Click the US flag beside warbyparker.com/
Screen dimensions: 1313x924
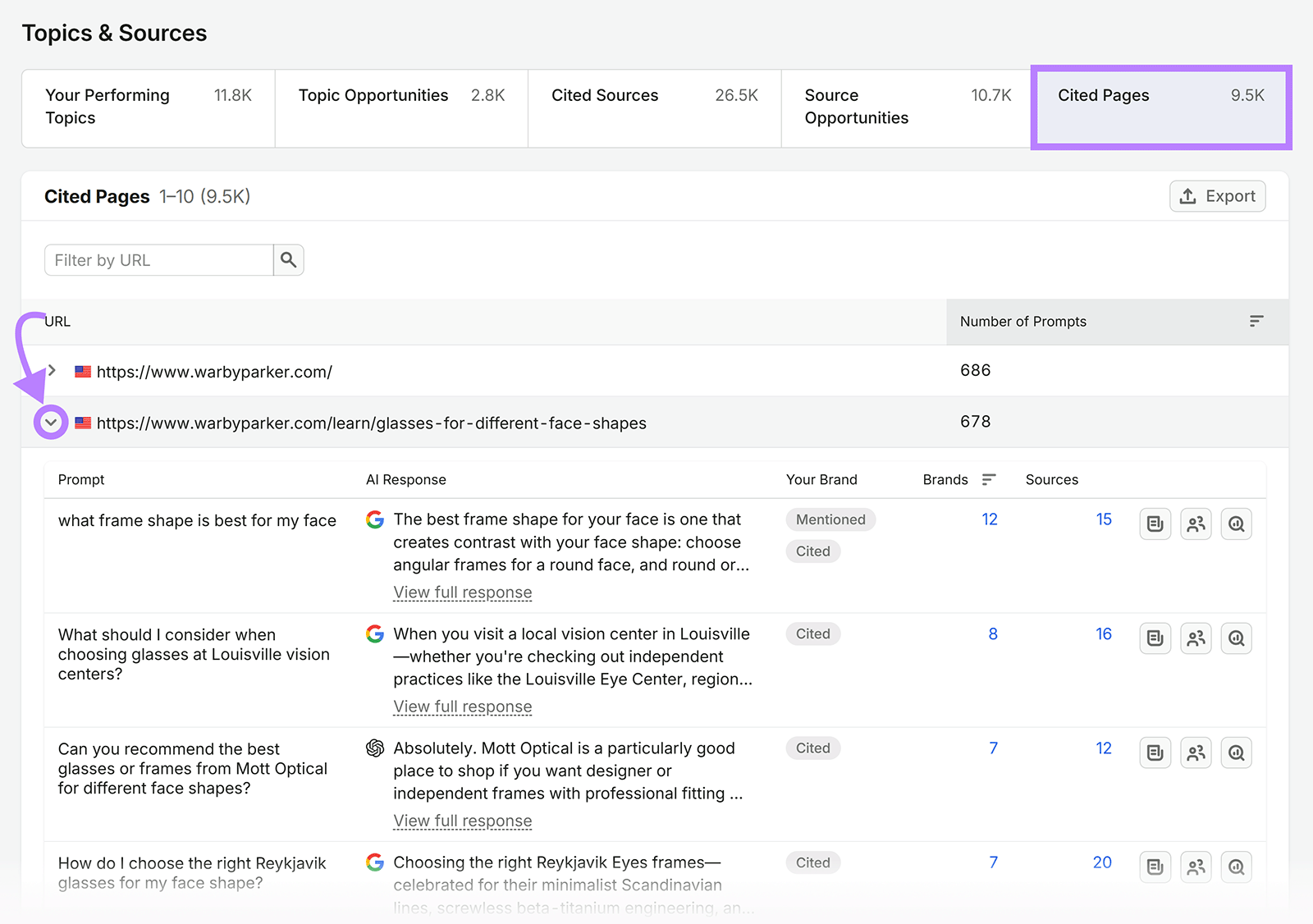[x=83, y=372]
